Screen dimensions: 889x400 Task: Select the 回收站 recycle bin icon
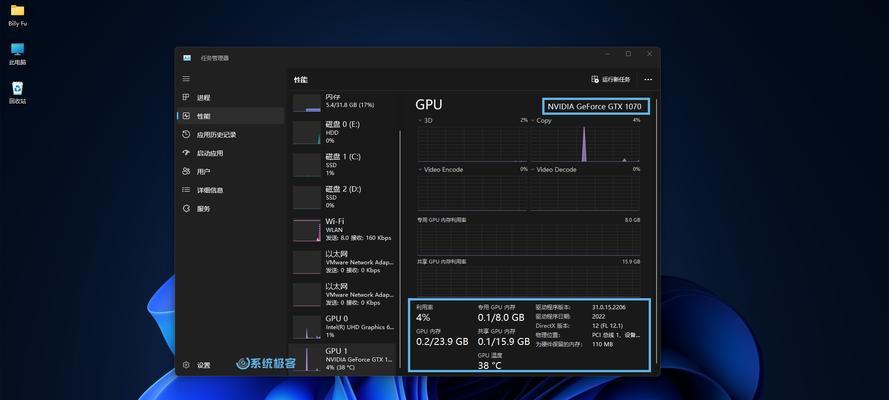click(18, 92)
